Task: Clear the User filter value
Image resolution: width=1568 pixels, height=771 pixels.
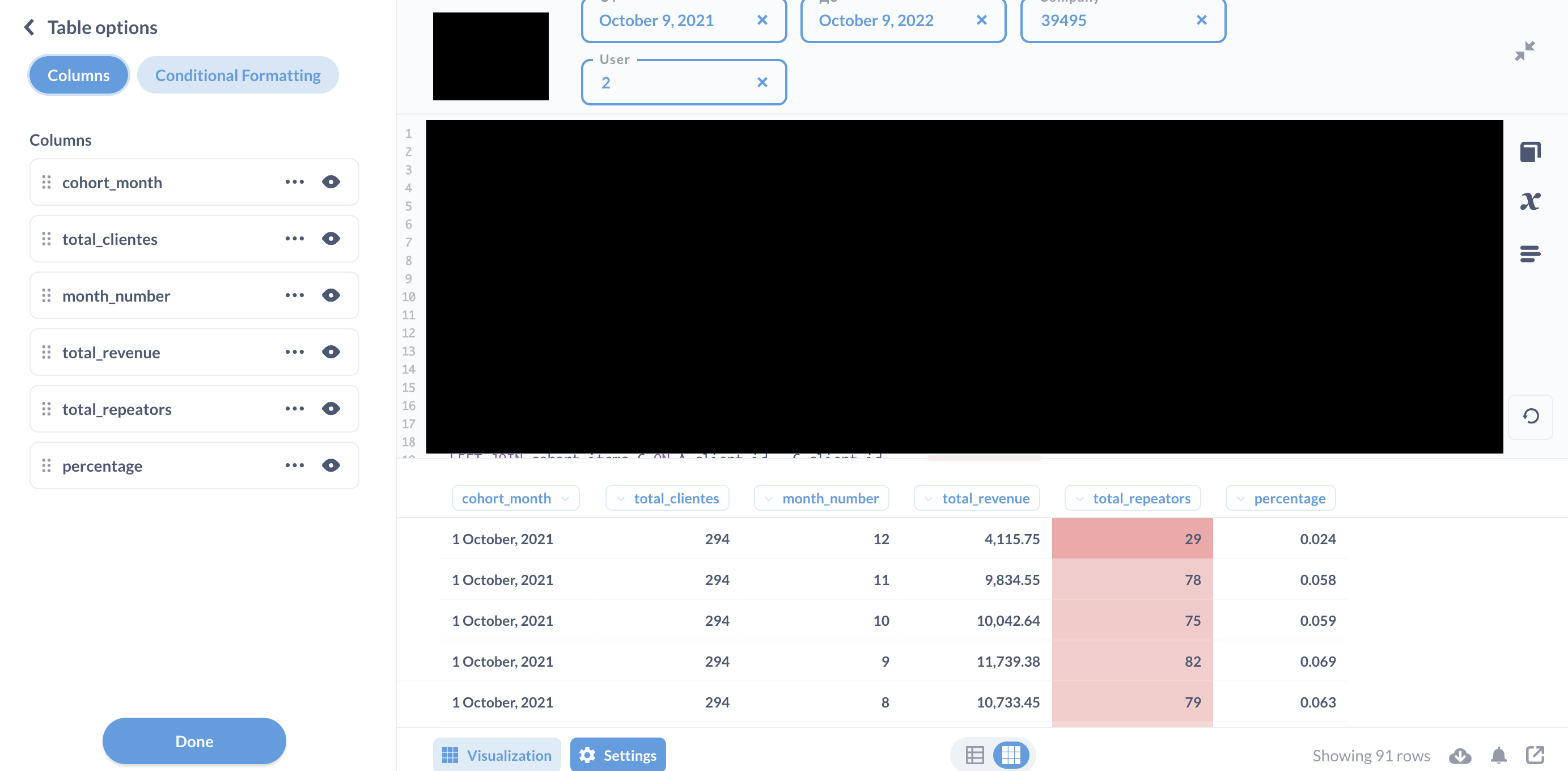Action: 762,82
